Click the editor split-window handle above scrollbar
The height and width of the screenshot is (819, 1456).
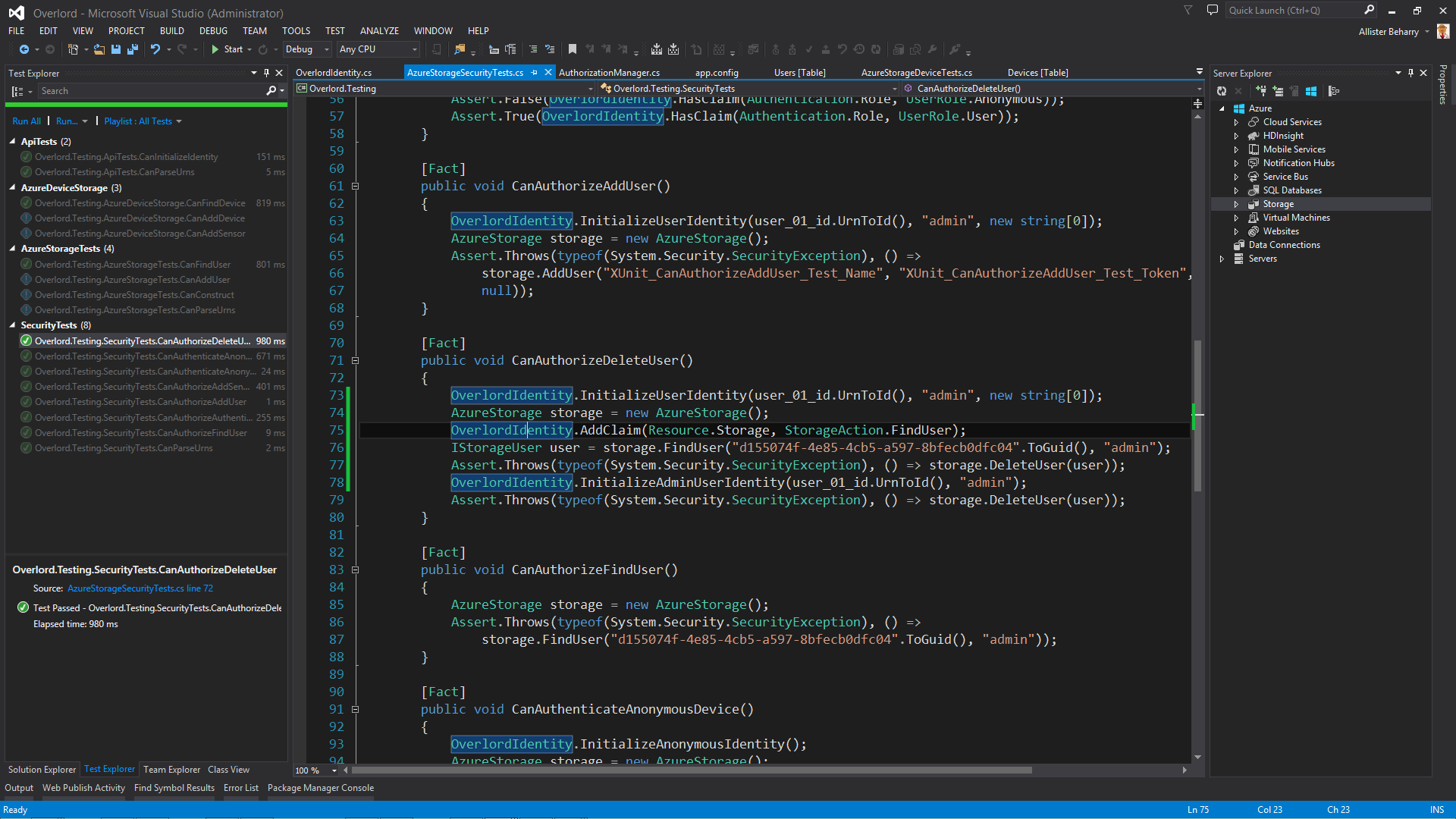(1198, 104)
